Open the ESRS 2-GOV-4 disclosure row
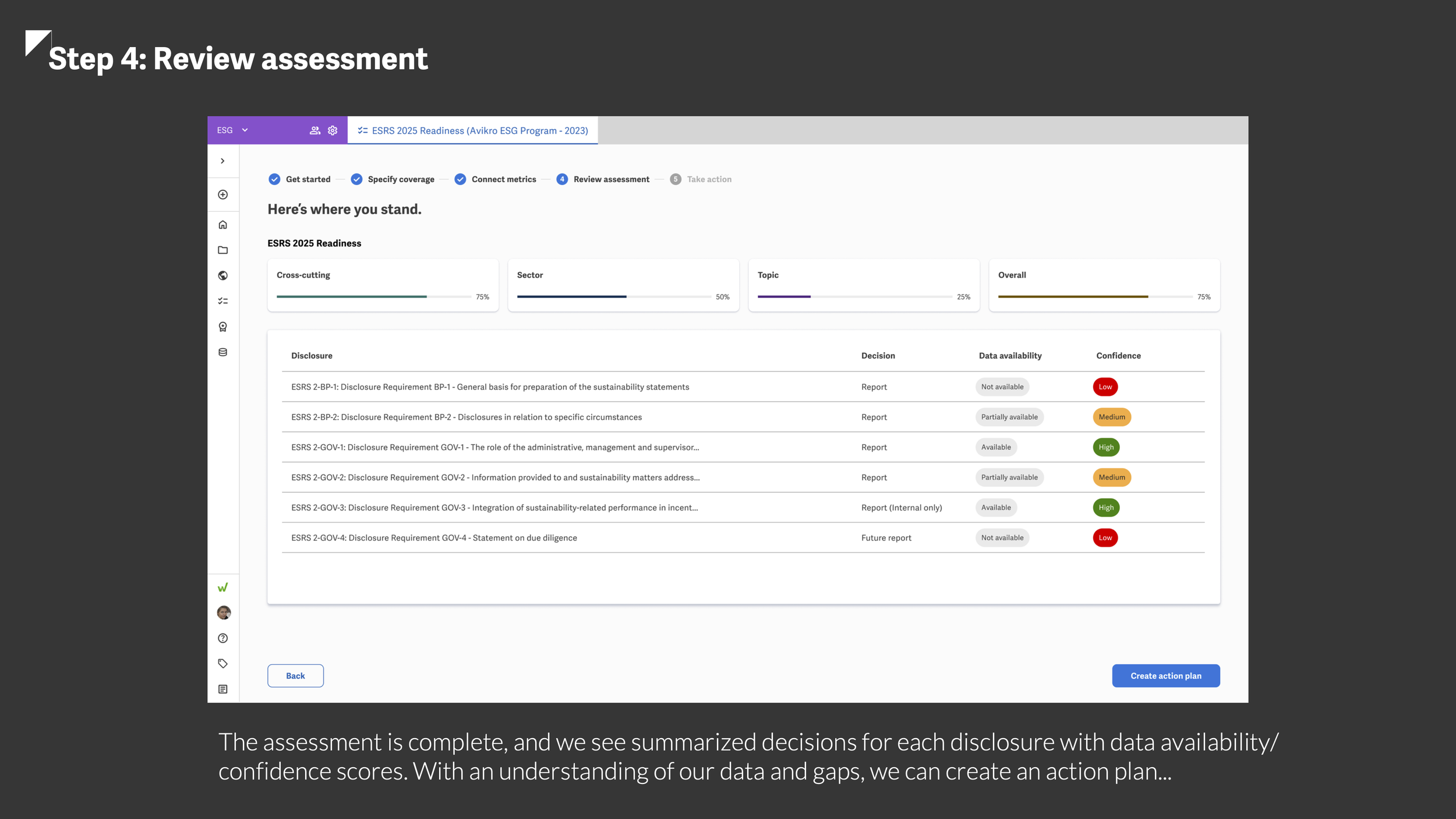Viewport: 1456px width, 819px height. [x=743, y=538]
